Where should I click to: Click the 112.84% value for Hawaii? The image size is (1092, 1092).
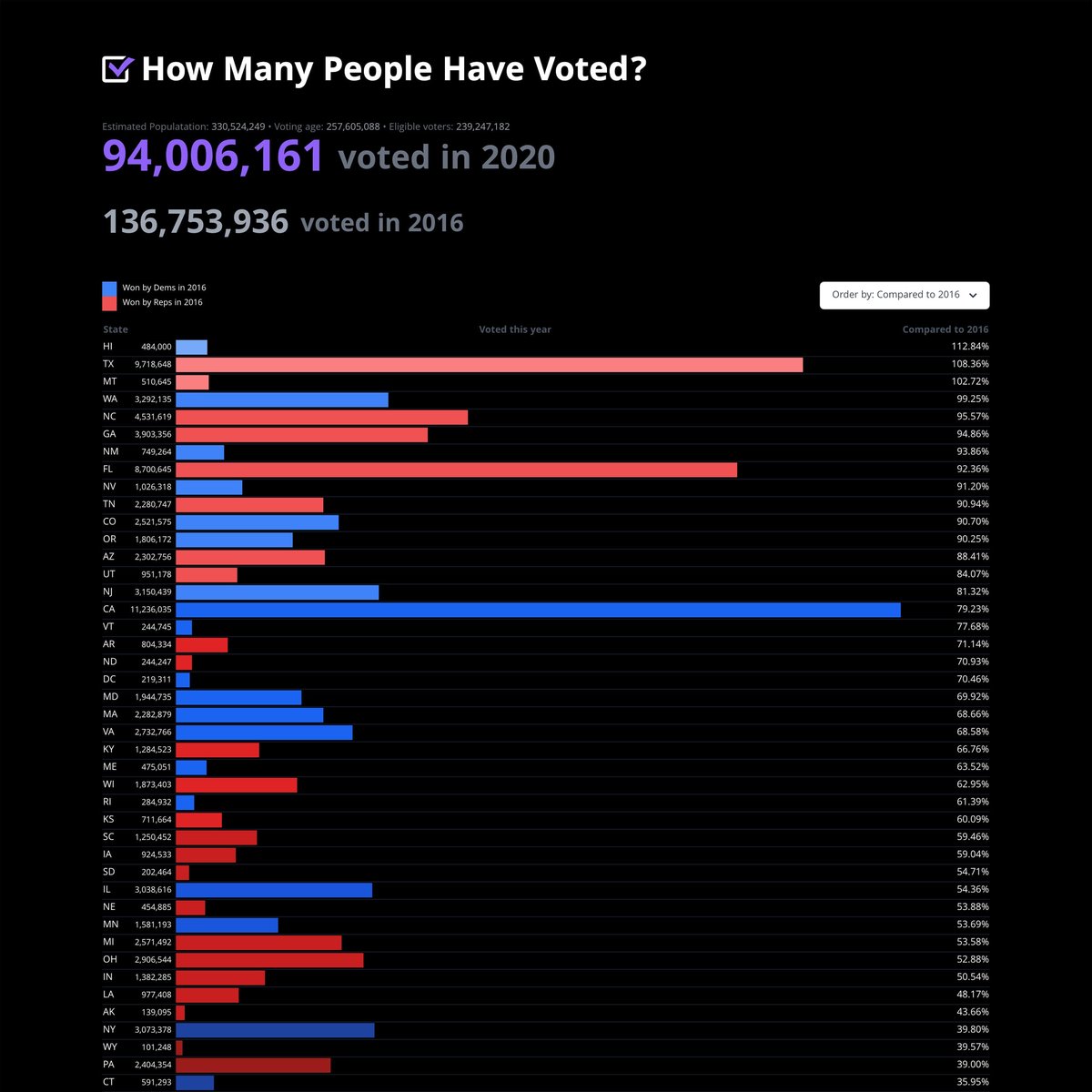click(x=968, y=347)
